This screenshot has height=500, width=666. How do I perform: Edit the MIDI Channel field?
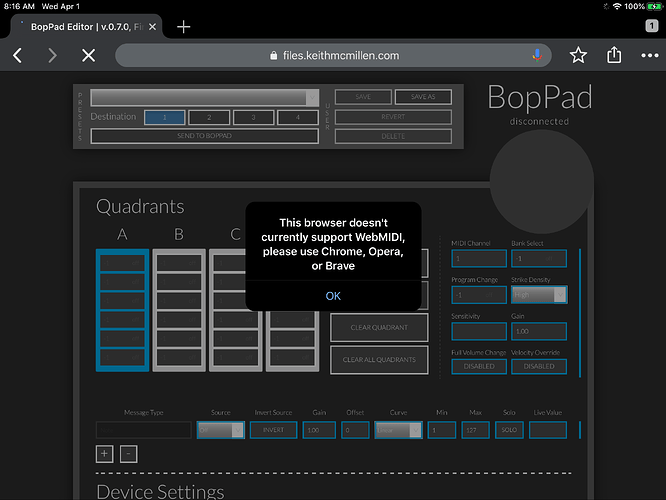pyautogui.click(x=479, y=259)
